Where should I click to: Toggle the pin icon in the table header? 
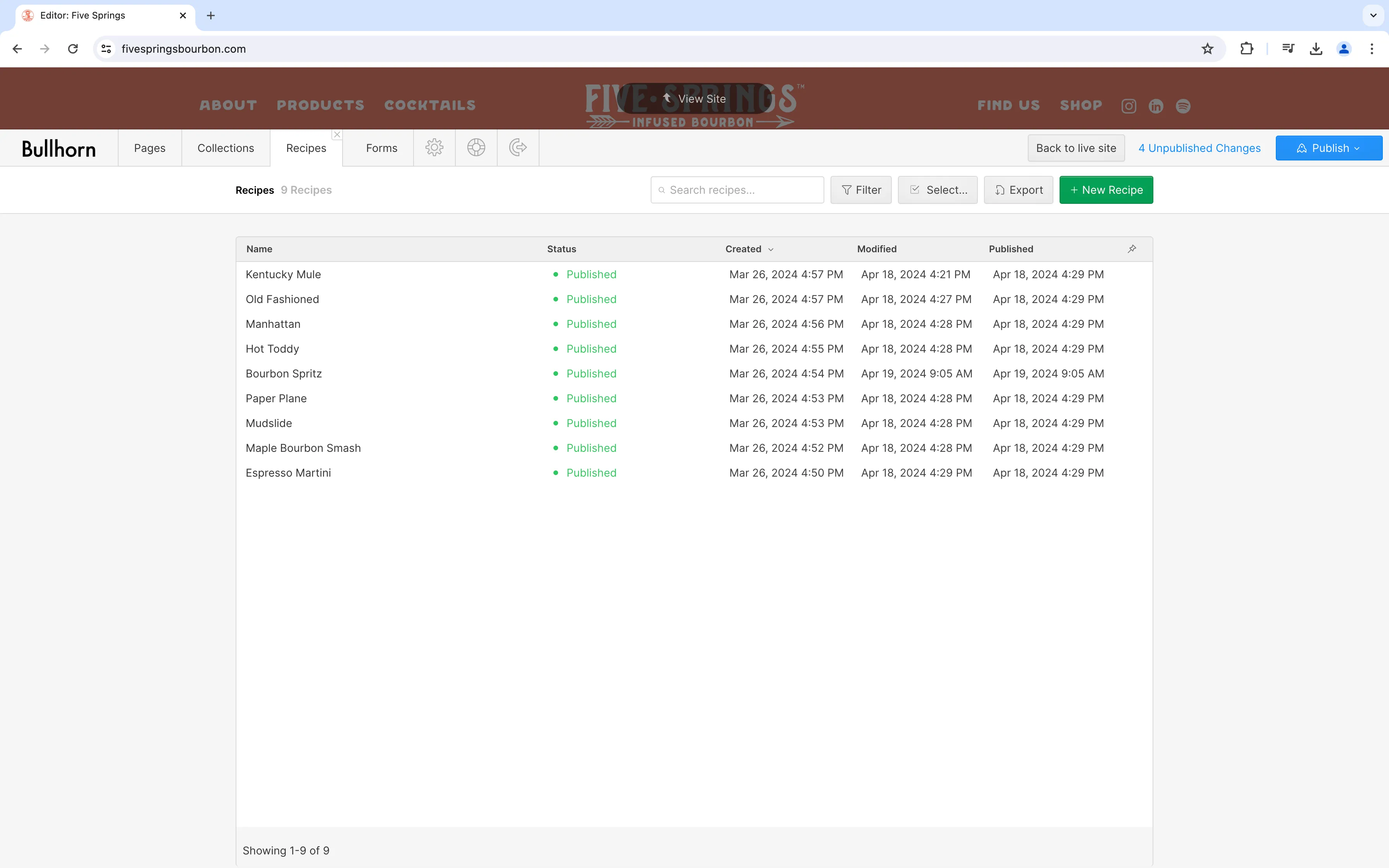click(1131, 248)
